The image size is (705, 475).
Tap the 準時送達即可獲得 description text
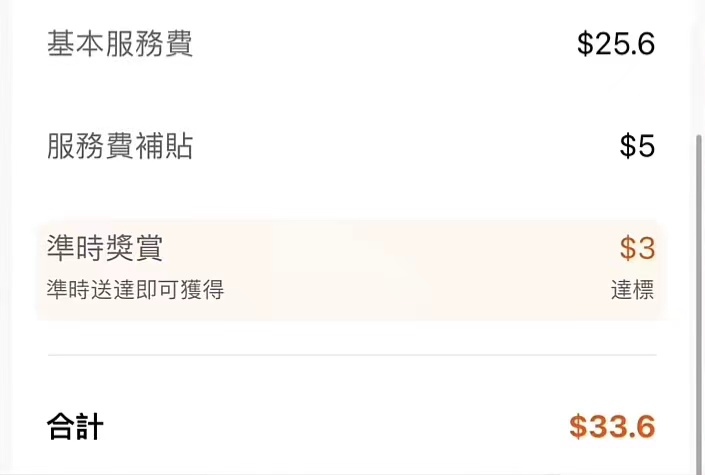pos(135,290)
